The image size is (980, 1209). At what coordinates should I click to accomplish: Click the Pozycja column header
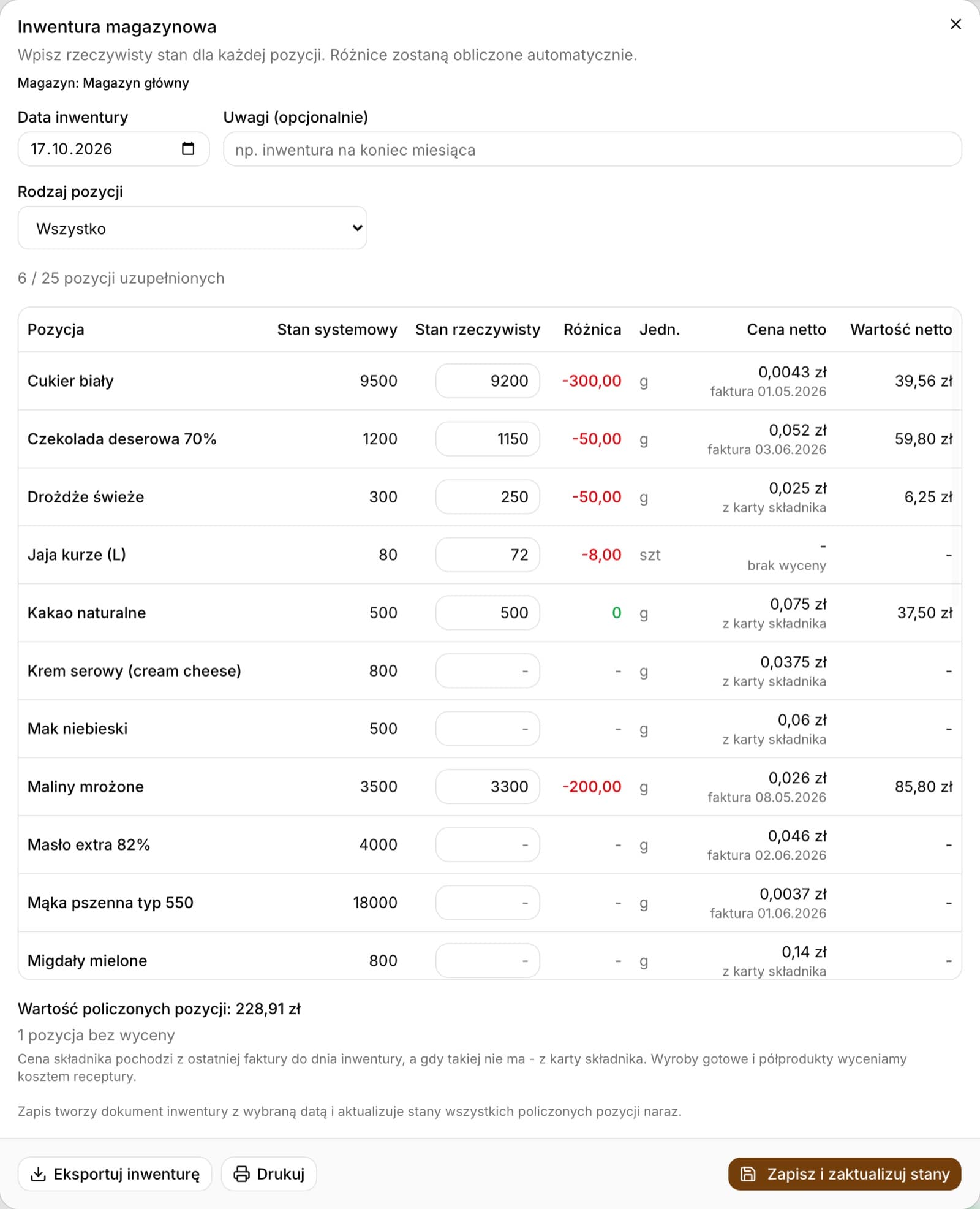(x=56, y=330)
